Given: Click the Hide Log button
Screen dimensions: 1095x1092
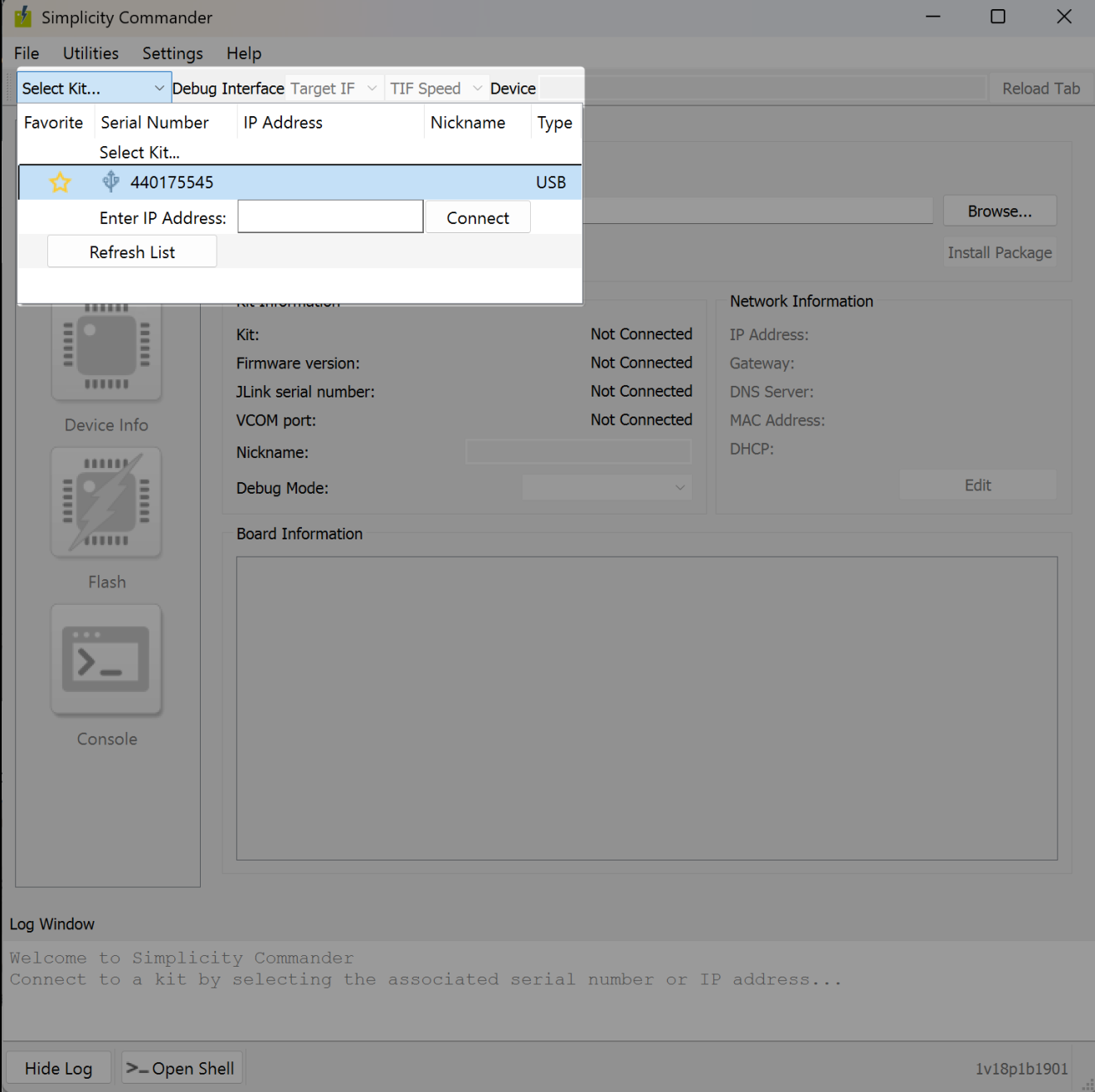Looking at the screenshot, I should (58, 1068).
